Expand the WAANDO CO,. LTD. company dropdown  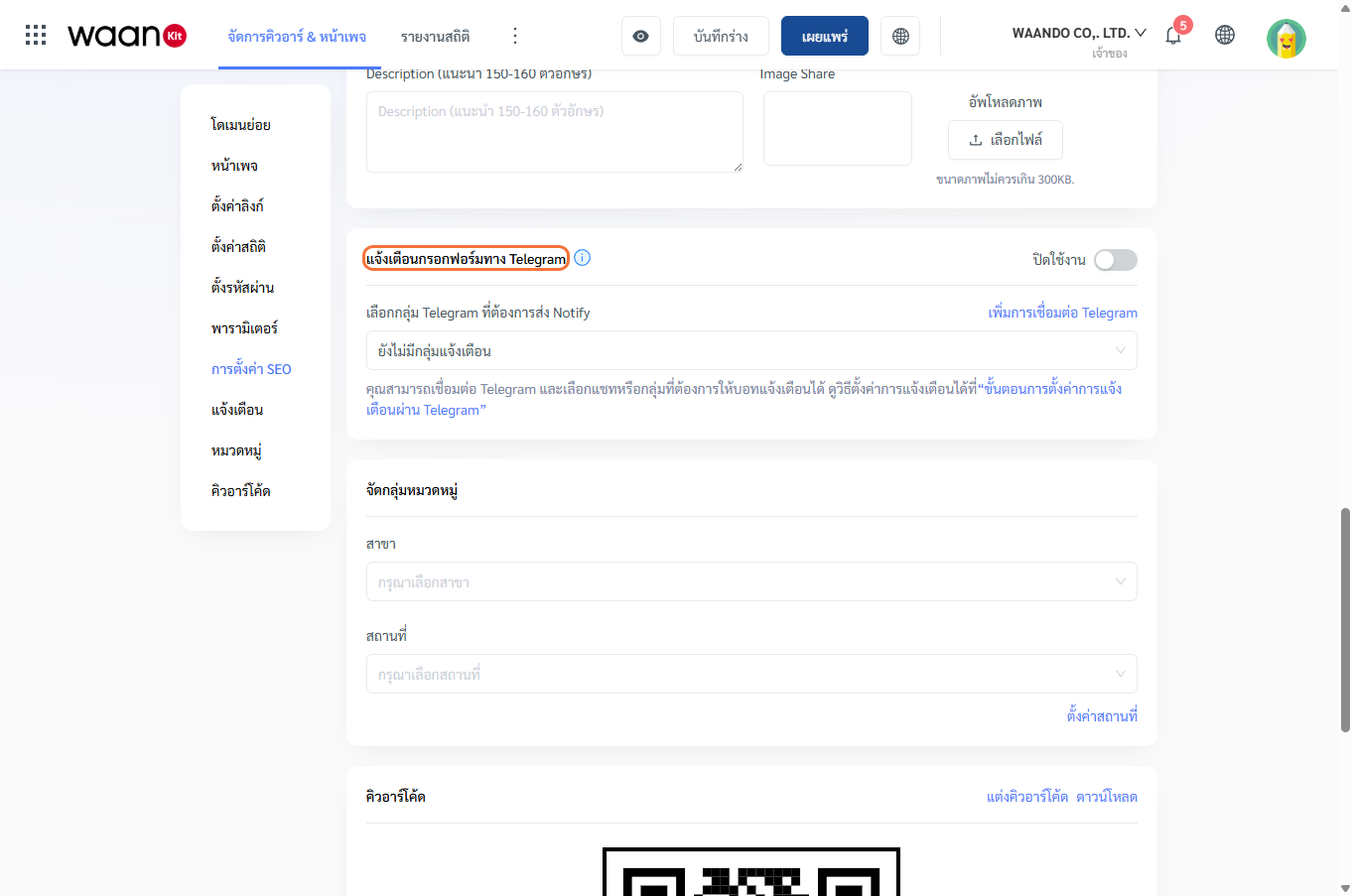(1079, 33)
